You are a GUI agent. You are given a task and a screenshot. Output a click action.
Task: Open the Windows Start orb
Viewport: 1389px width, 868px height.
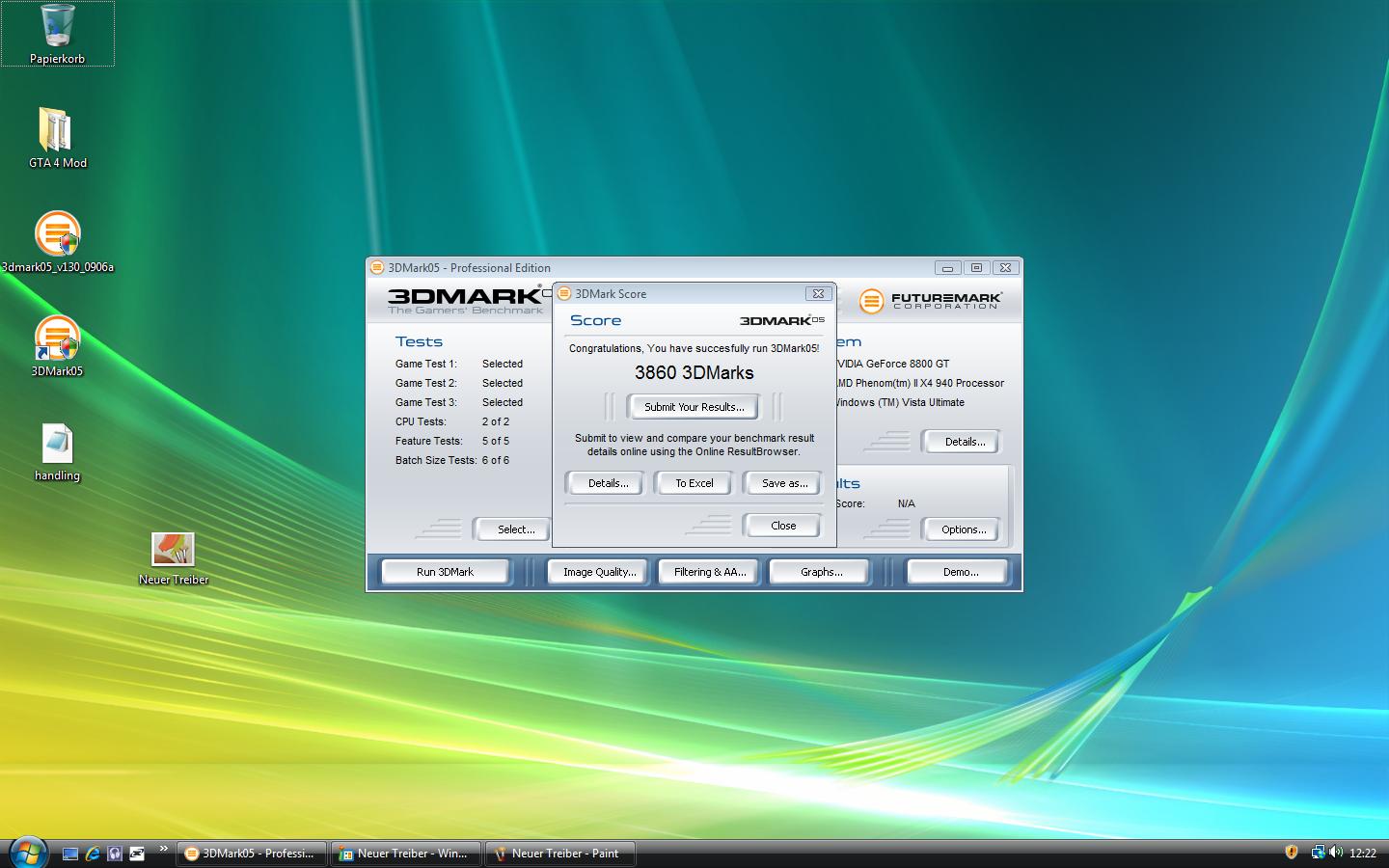pyautogui.click(x=27, y=853)
